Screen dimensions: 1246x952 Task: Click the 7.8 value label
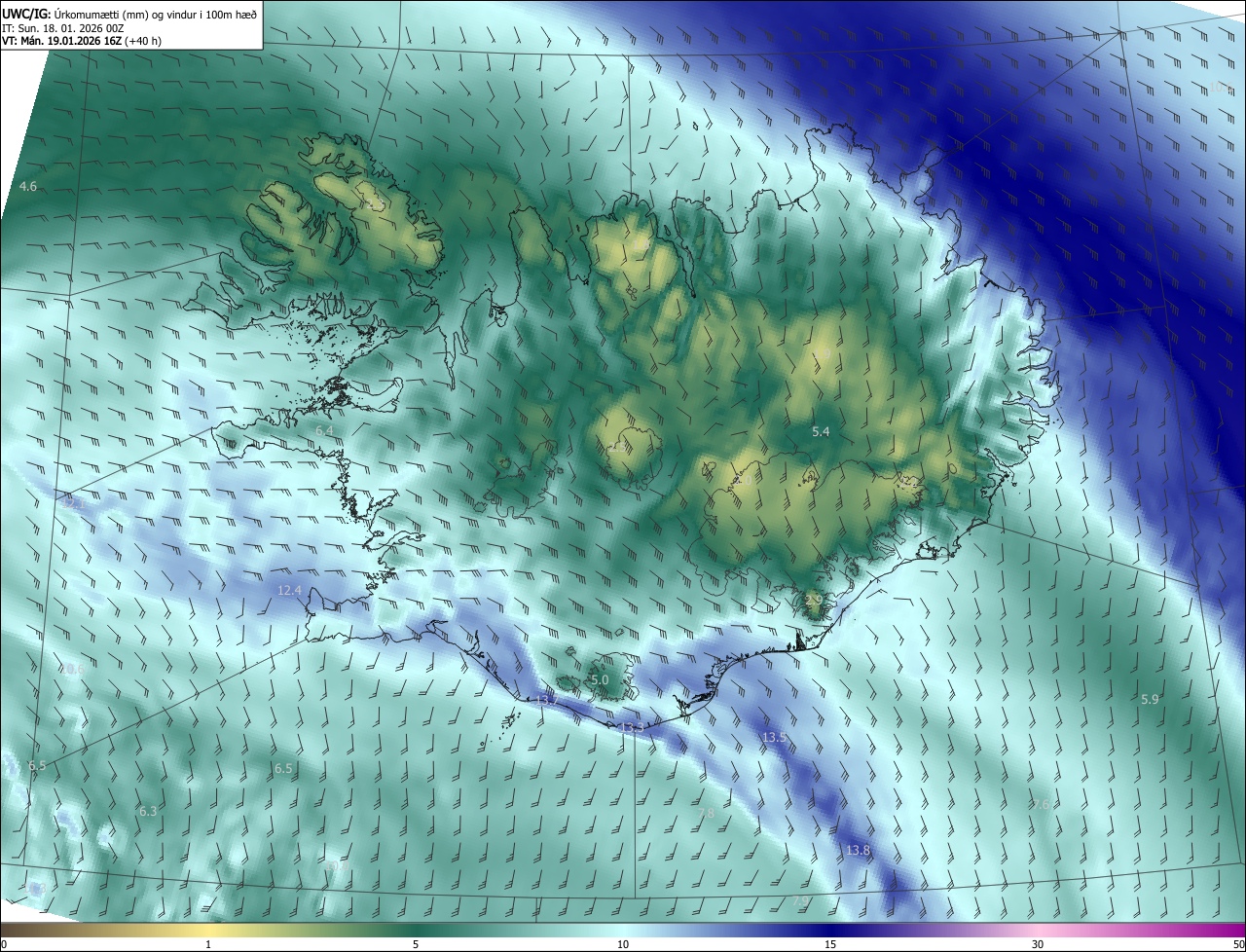pyautogui.click(x=707, y=813)
